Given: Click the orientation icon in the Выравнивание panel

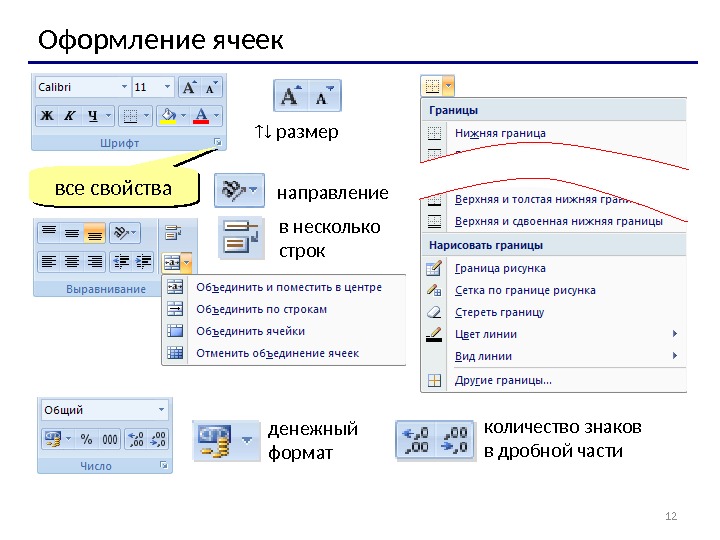Looking at the screenshot, I should [x=125, y=233].
